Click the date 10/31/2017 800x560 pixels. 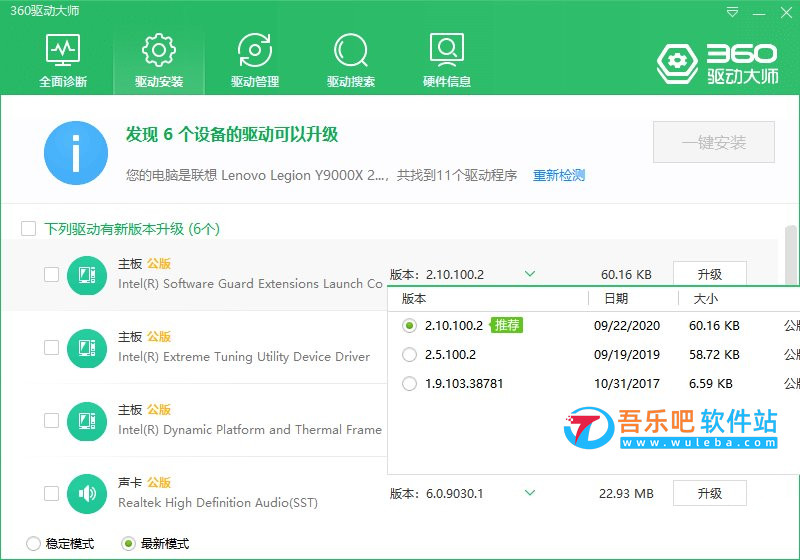click(x=627, y=384)
